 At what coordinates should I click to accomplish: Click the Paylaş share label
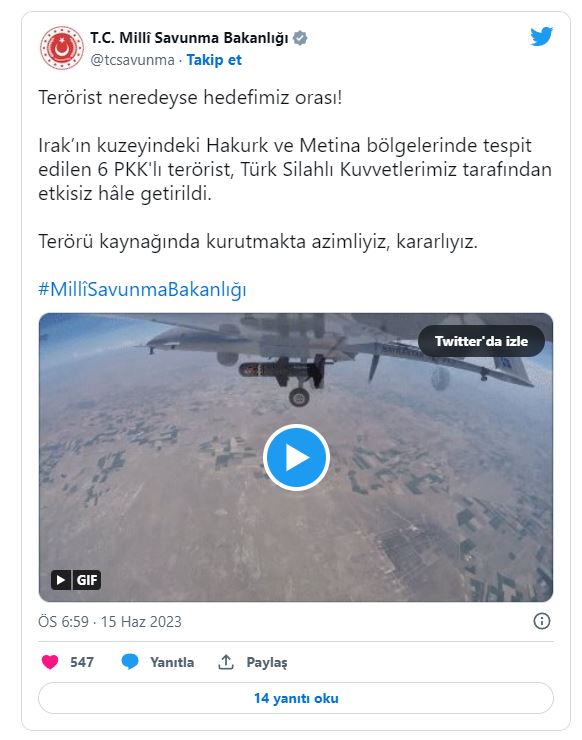pyautogui.click(x=267, y=663)
